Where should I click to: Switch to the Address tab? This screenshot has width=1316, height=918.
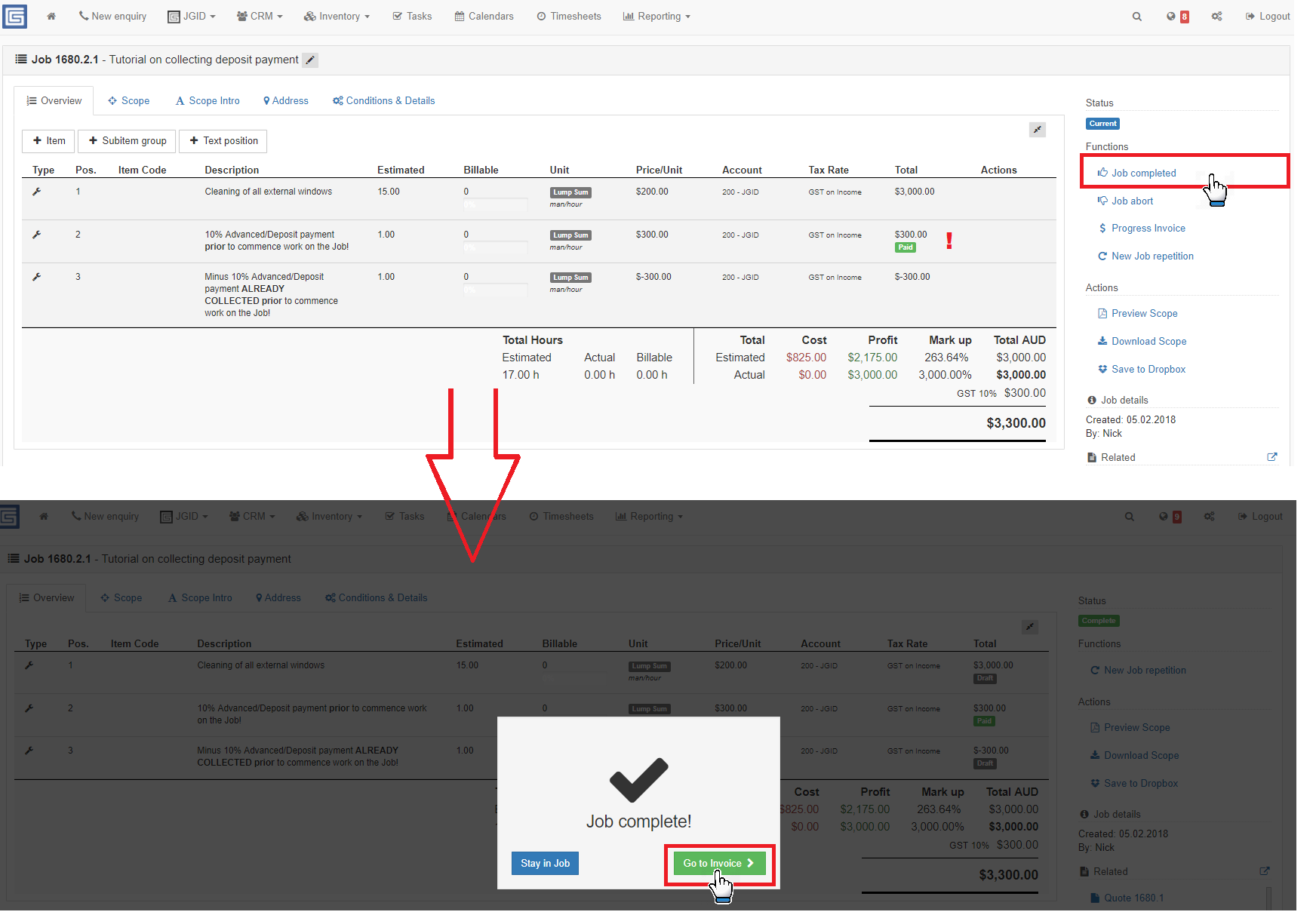pyautogui.click(x=286, y=100)
